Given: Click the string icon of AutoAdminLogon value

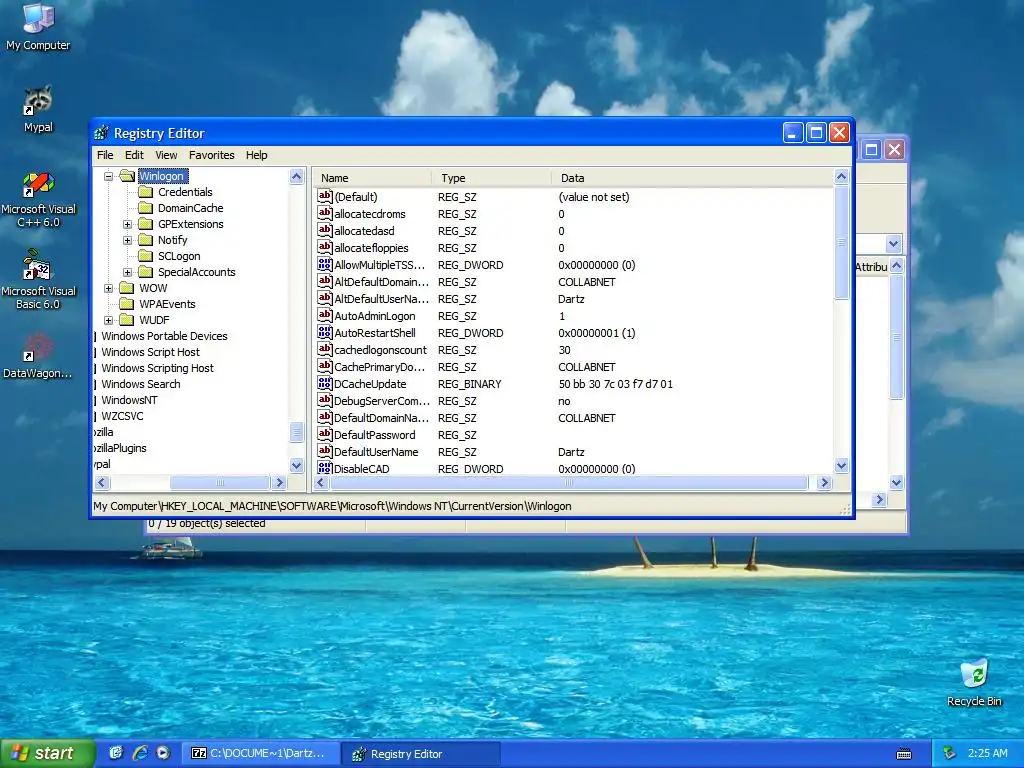Looking at the screenshot, I should pos(325,315).
